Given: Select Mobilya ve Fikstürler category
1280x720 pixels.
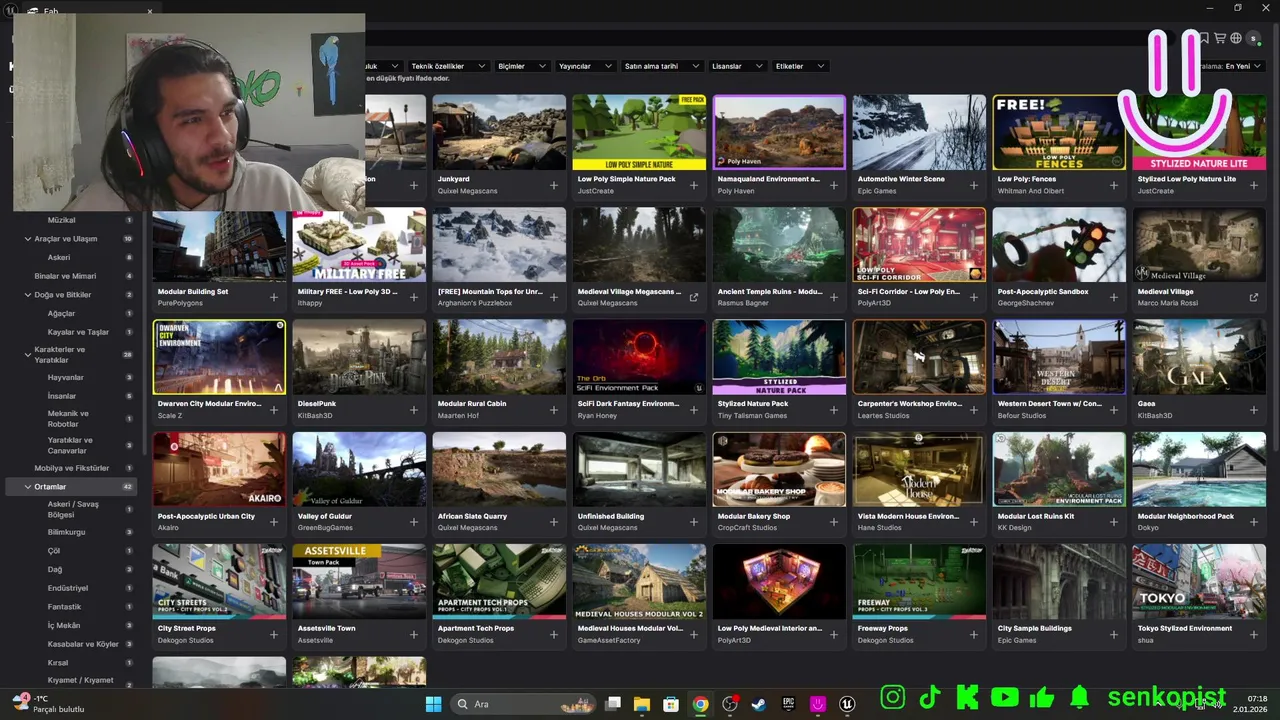Looking at the screenshot, I should [x=71, y=468].
